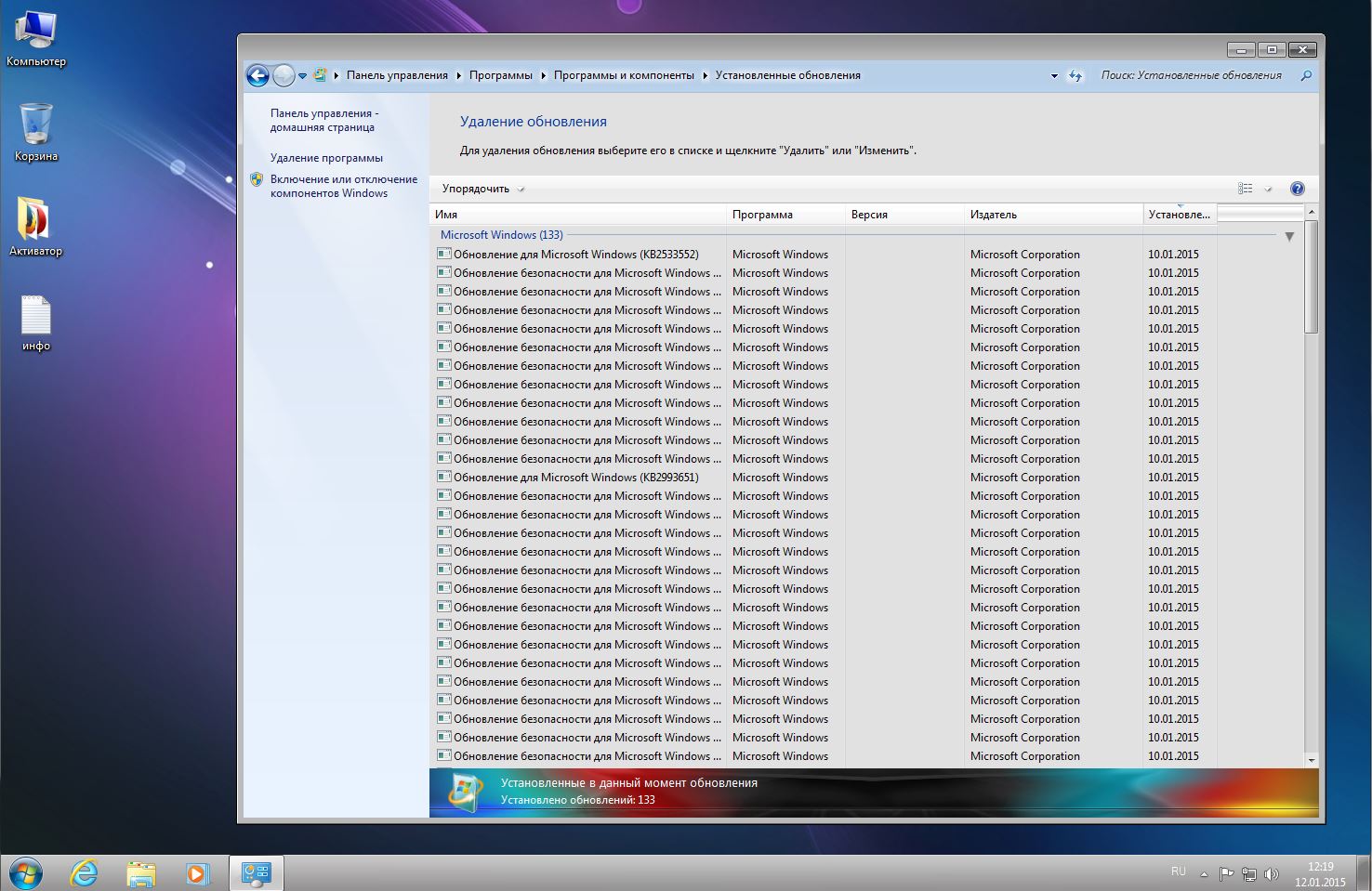Click the vertical scrollbar thumb of updates list

1312,277
